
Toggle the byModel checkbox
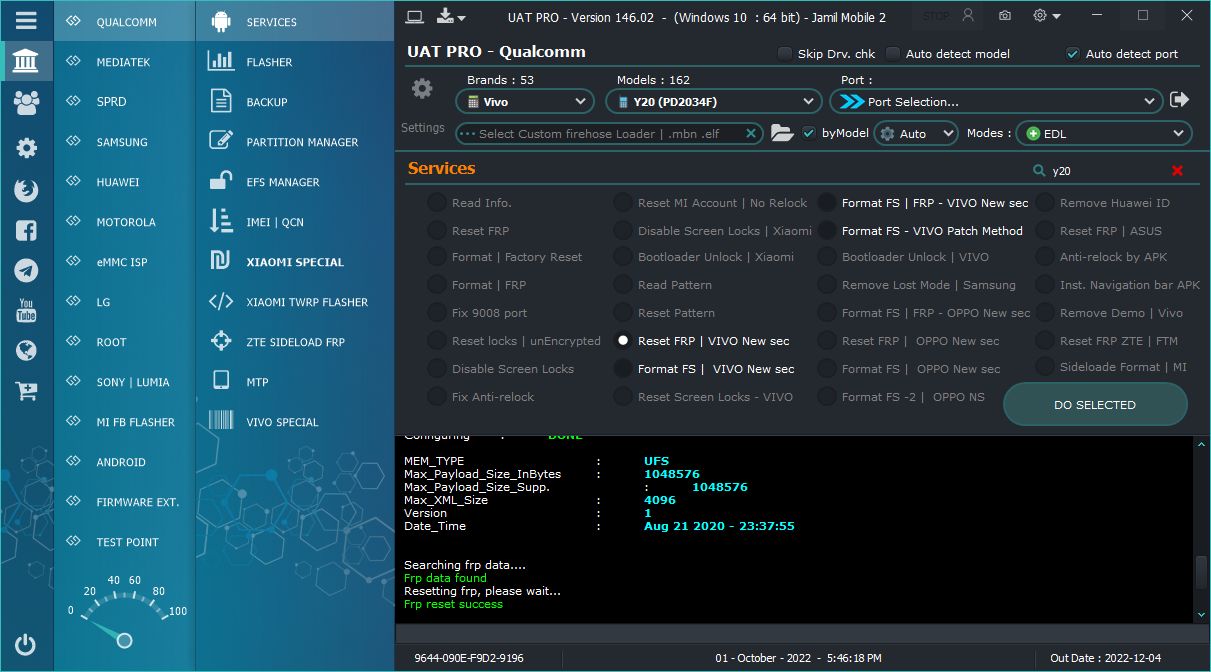pos(809,133)
